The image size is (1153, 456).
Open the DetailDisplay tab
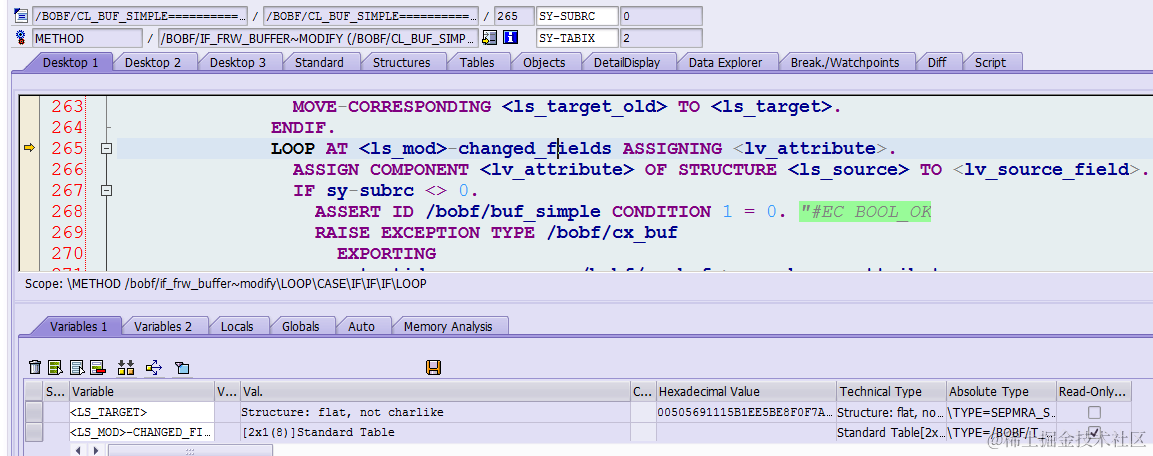627,63
